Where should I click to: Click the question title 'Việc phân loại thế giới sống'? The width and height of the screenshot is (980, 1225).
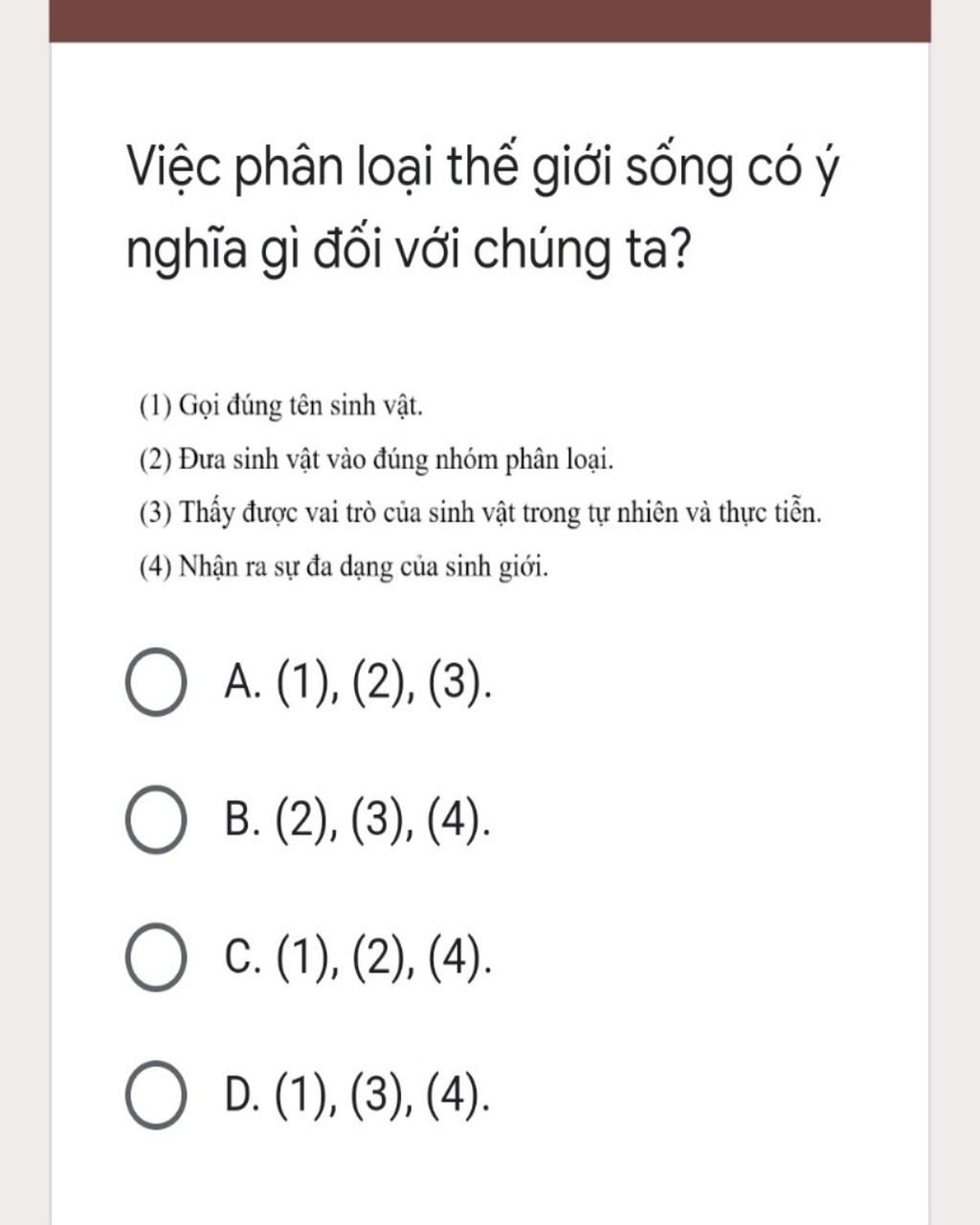coord(483,211)
